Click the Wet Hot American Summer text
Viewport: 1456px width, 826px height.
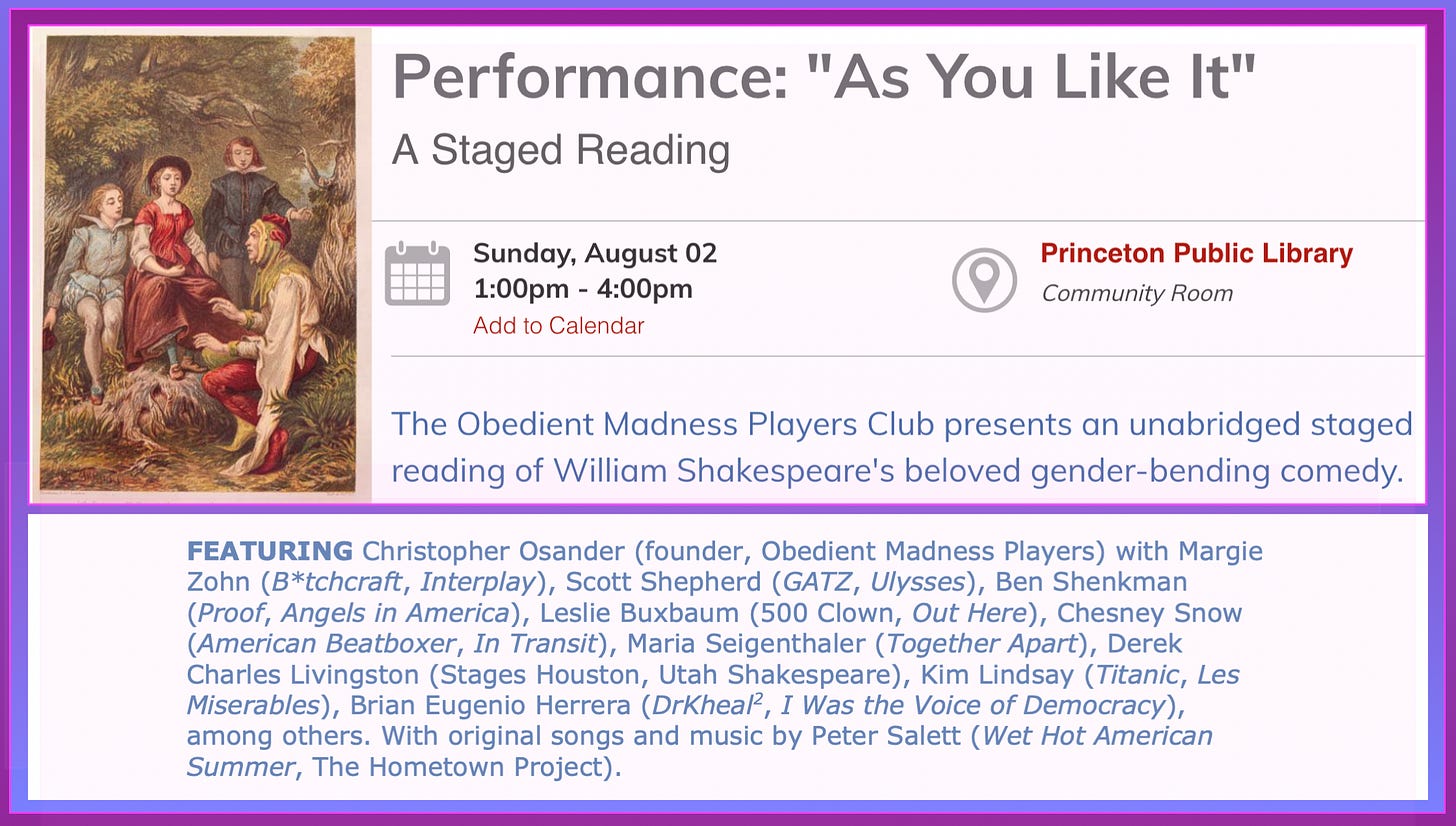(700, 751)
